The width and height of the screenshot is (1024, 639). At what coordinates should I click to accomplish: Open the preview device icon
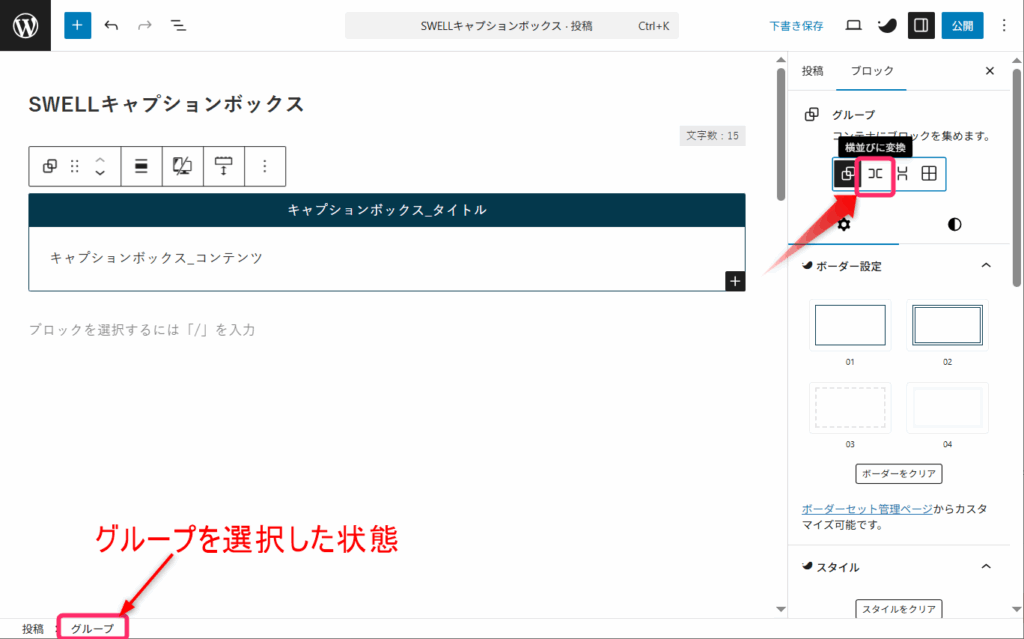pos(853,25)
